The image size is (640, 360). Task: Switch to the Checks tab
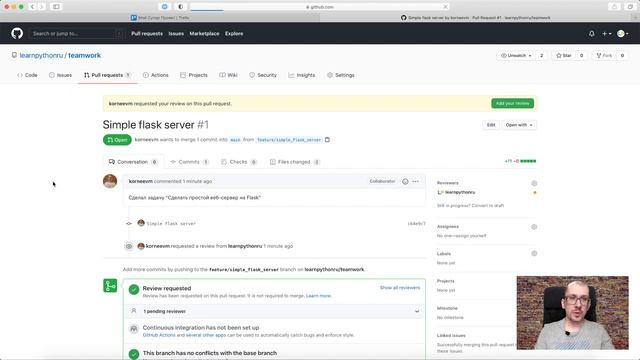239,162
